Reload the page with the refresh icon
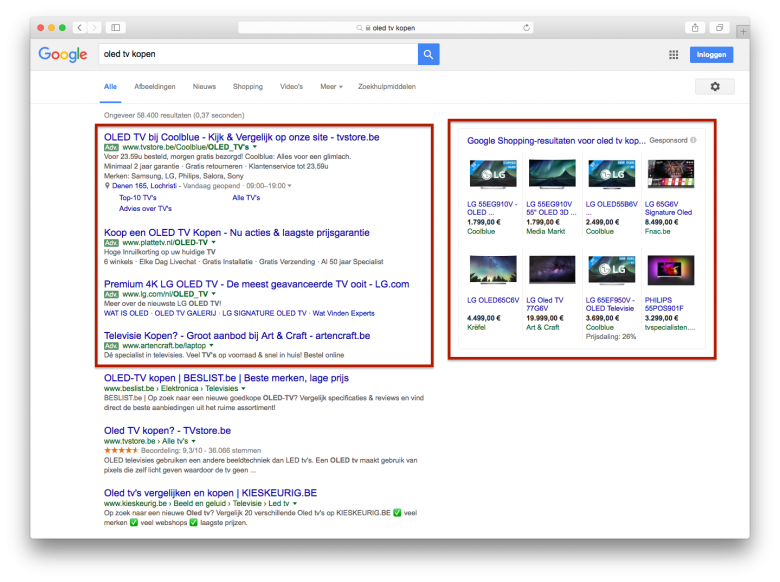Viewport: 780px width, 582px height. click(x=526, y=28)
